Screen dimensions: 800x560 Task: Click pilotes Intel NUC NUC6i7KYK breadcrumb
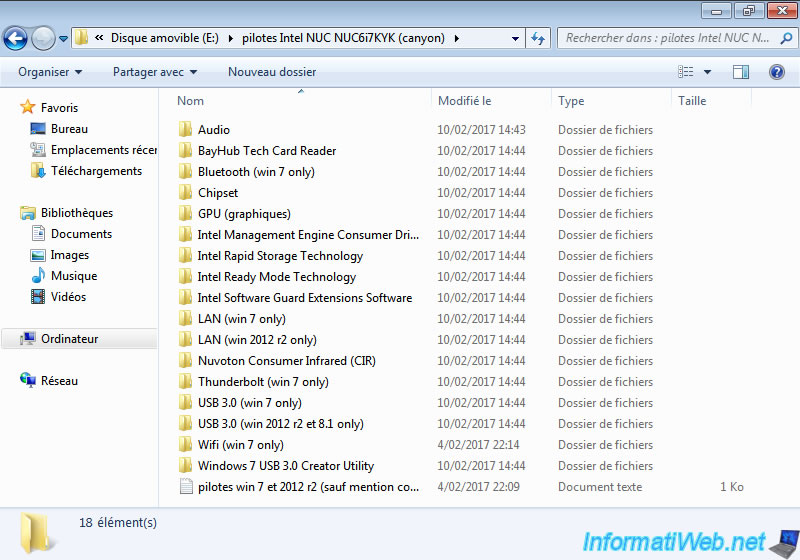click(343, 38)
